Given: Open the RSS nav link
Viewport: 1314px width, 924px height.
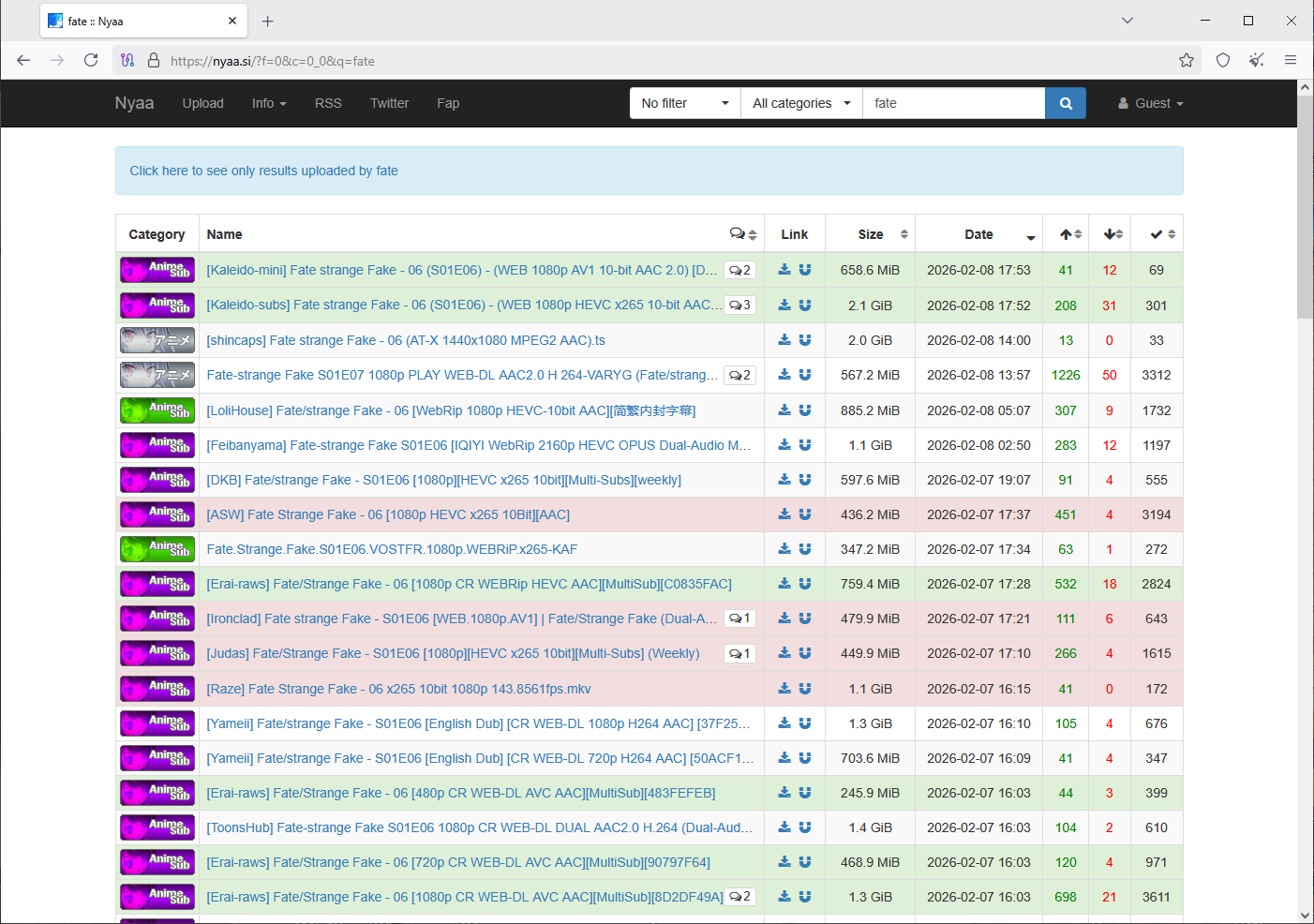Looking at the screenshot, I should point(328,103).
